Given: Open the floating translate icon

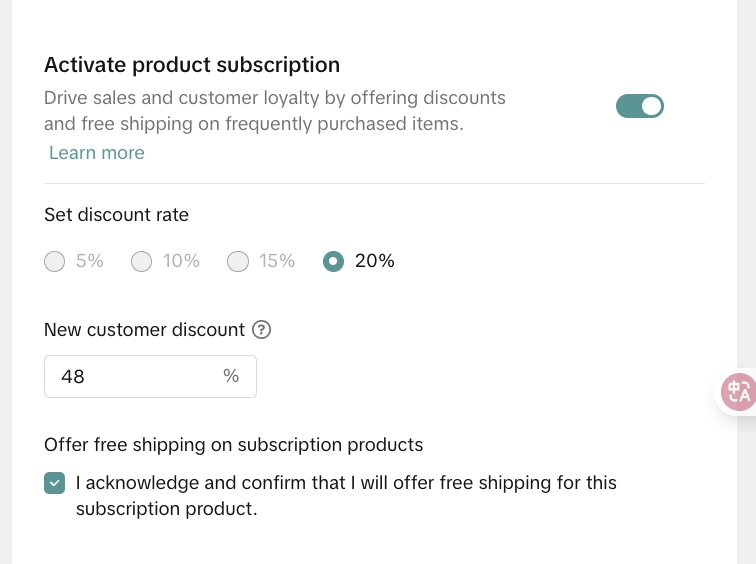Looking at the screenshot, I should pyautogui.click(x=739, y=392).
